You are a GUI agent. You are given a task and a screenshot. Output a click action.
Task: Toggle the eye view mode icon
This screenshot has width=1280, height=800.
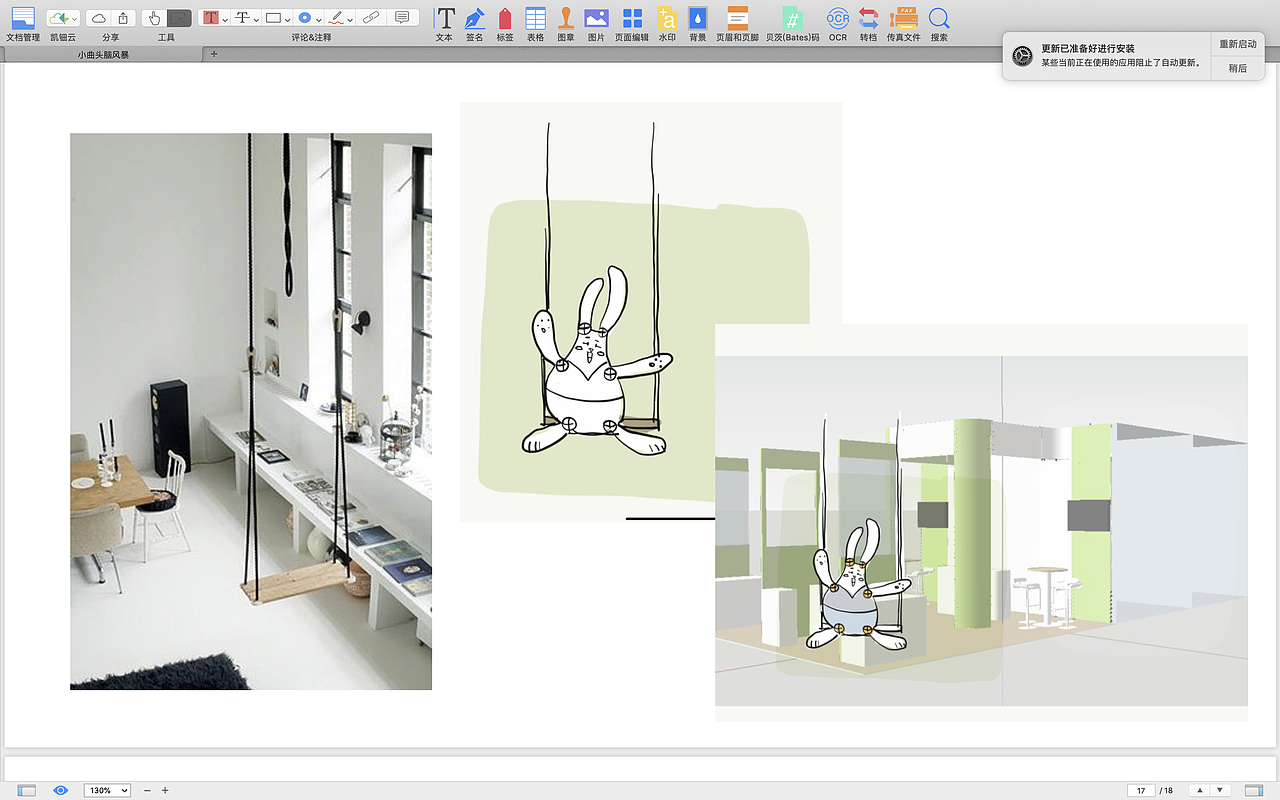61,790
